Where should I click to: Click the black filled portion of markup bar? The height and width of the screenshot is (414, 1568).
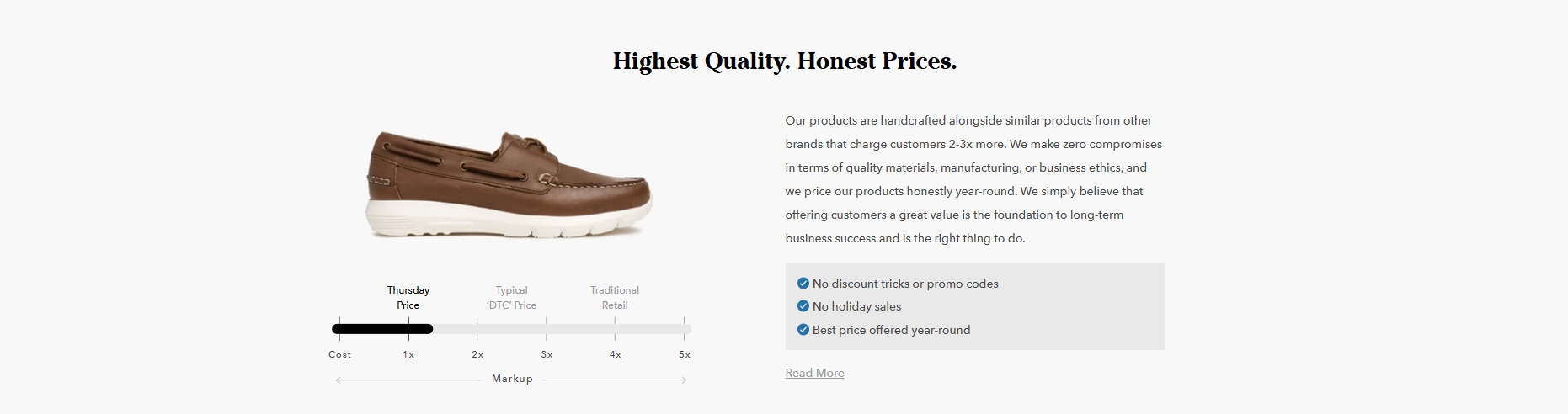[x=382, y=329]
